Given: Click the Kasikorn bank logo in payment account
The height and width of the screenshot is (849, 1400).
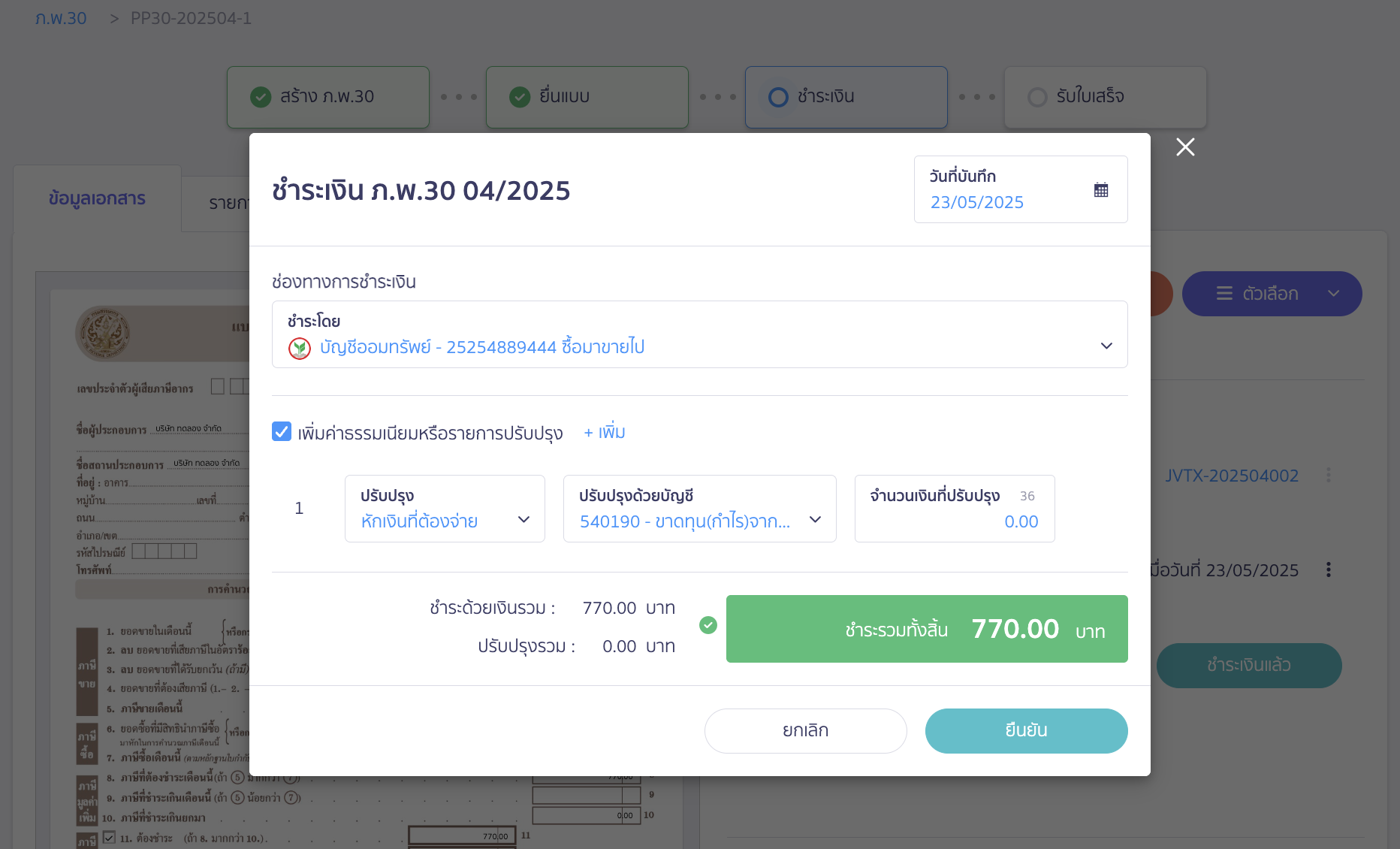Looking at the screenshot, I should (x=299, y=348).
